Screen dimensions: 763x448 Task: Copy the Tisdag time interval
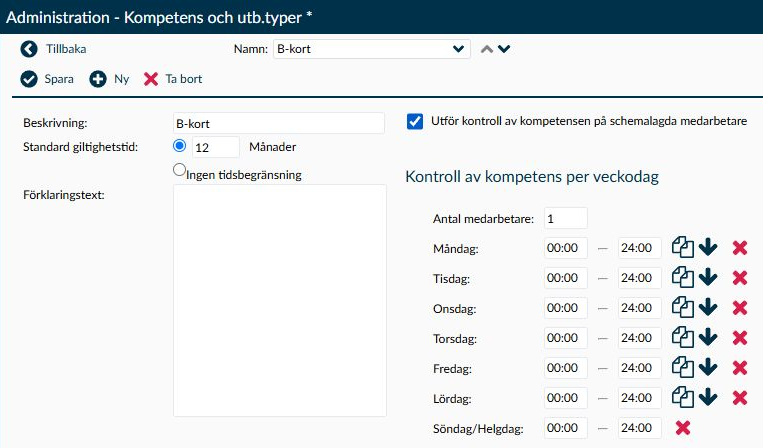683,278
